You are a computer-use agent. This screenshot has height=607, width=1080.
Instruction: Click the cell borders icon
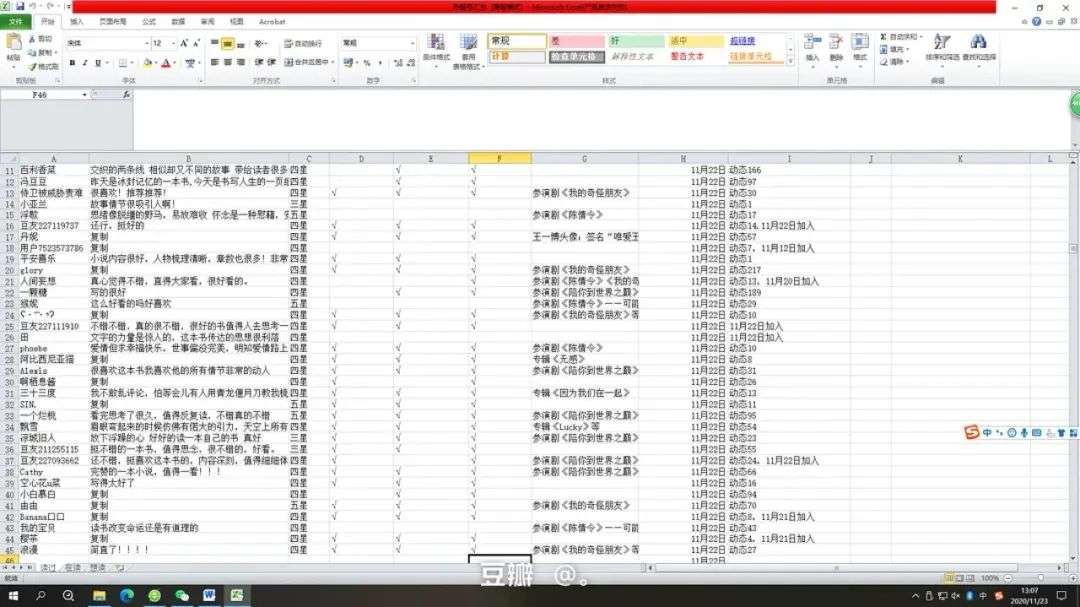click(123, 63)
